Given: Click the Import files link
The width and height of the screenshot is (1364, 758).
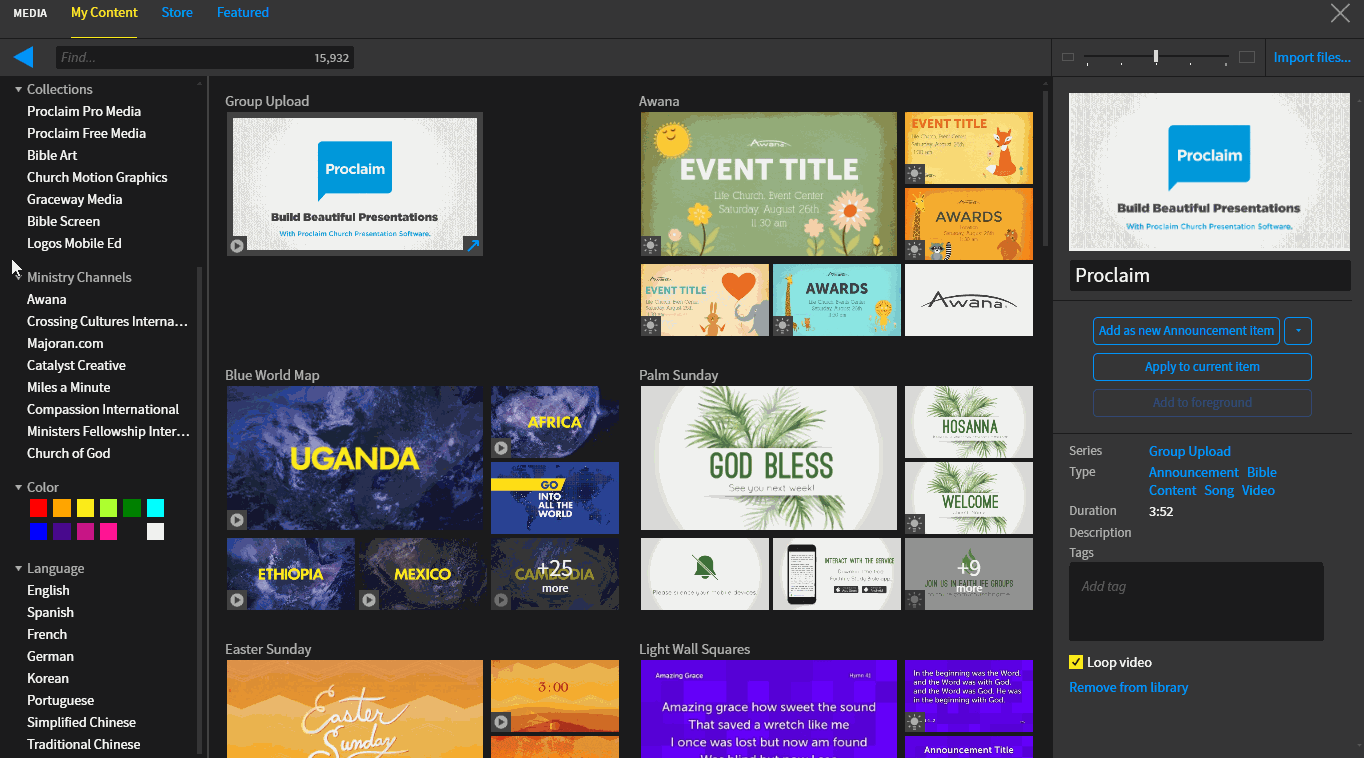Looking at the screenshot, I should click(x=1312, y=57).
